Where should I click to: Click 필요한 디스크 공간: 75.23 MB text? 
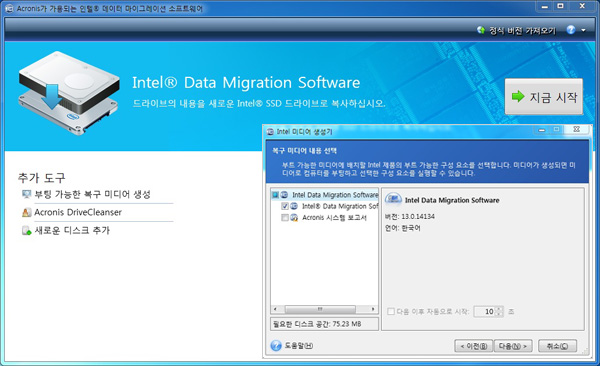point(317,324)
